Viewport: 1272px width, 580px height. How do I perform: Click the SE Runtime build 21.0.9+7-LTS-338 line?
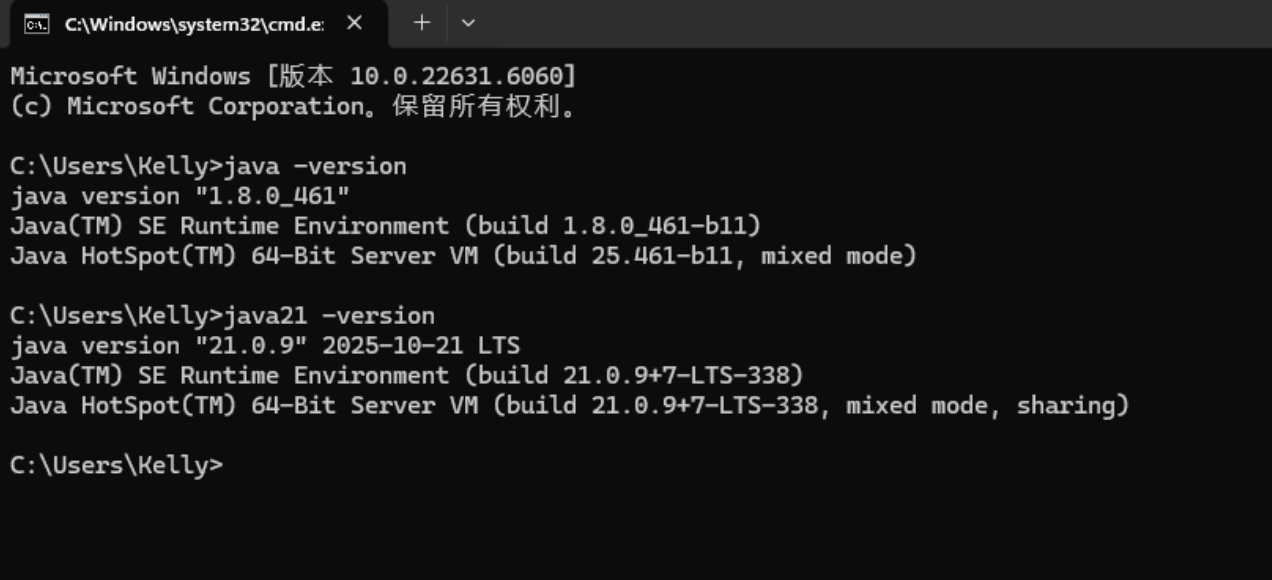(407, 376)
